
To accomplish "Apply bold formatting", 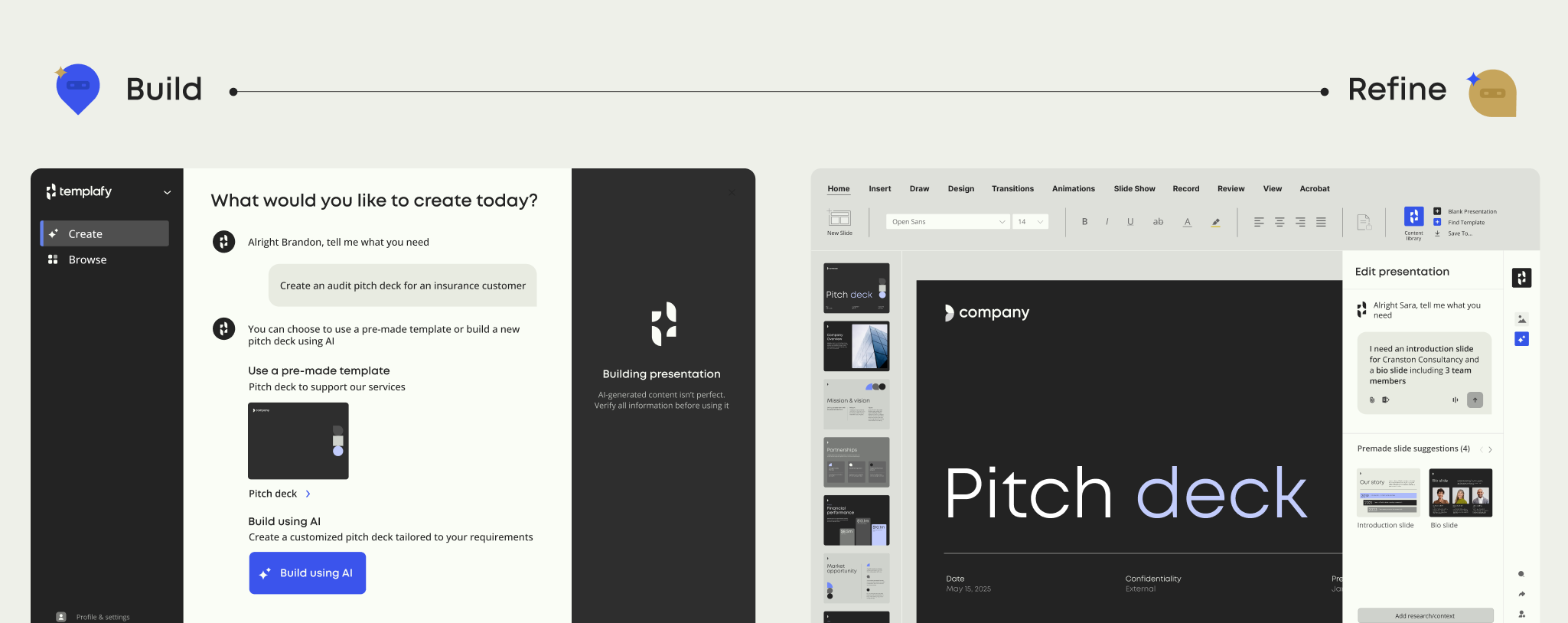I will point(1084,222).
